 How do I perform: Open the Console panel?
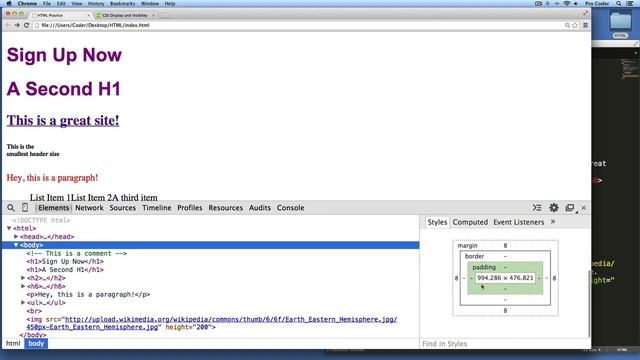point(291,208)
